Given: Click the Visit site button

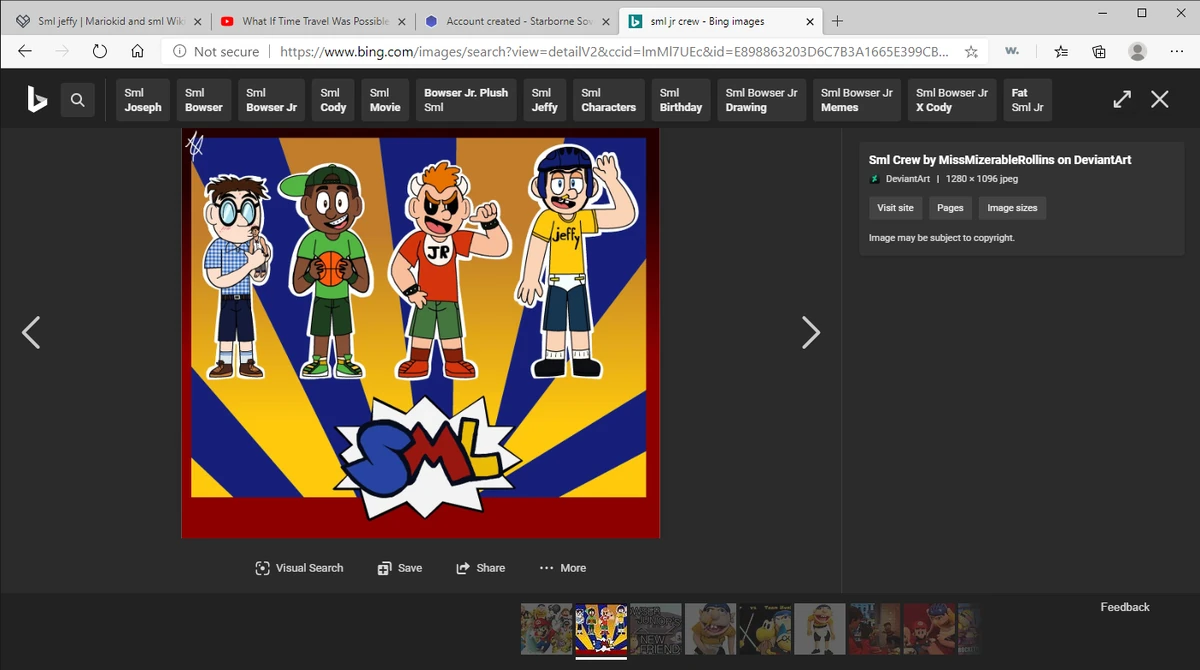Looking at the screenshot, I should [895, 208].
